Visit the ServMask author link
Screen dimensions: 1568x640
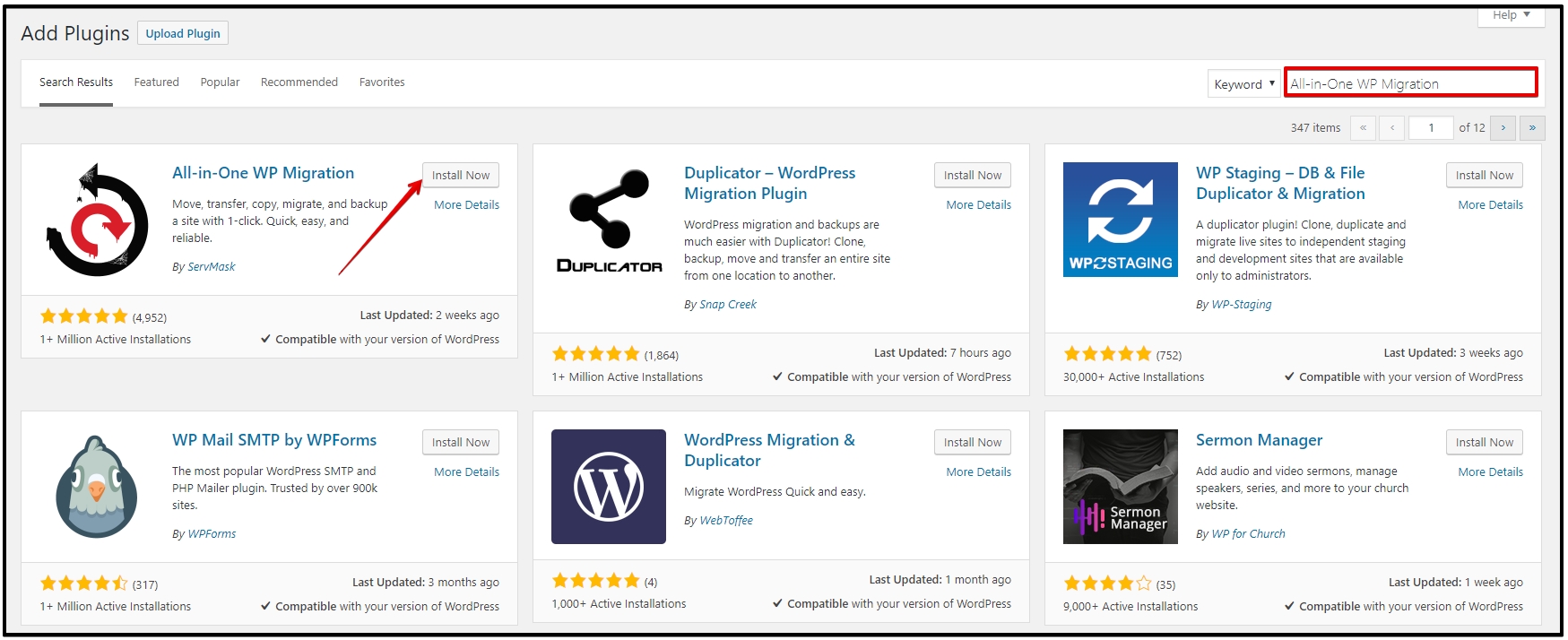[x=212, y=266]
